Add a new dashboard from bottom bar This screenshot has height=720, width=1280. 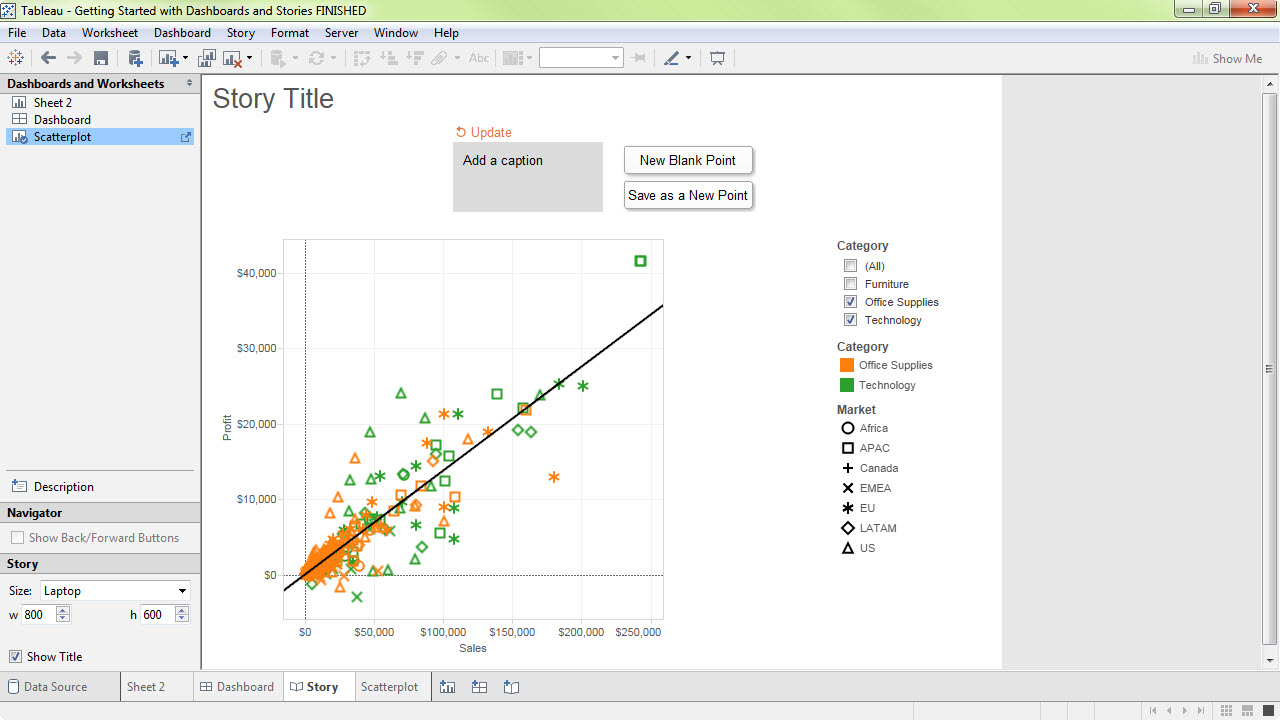[x=479, y=687]
